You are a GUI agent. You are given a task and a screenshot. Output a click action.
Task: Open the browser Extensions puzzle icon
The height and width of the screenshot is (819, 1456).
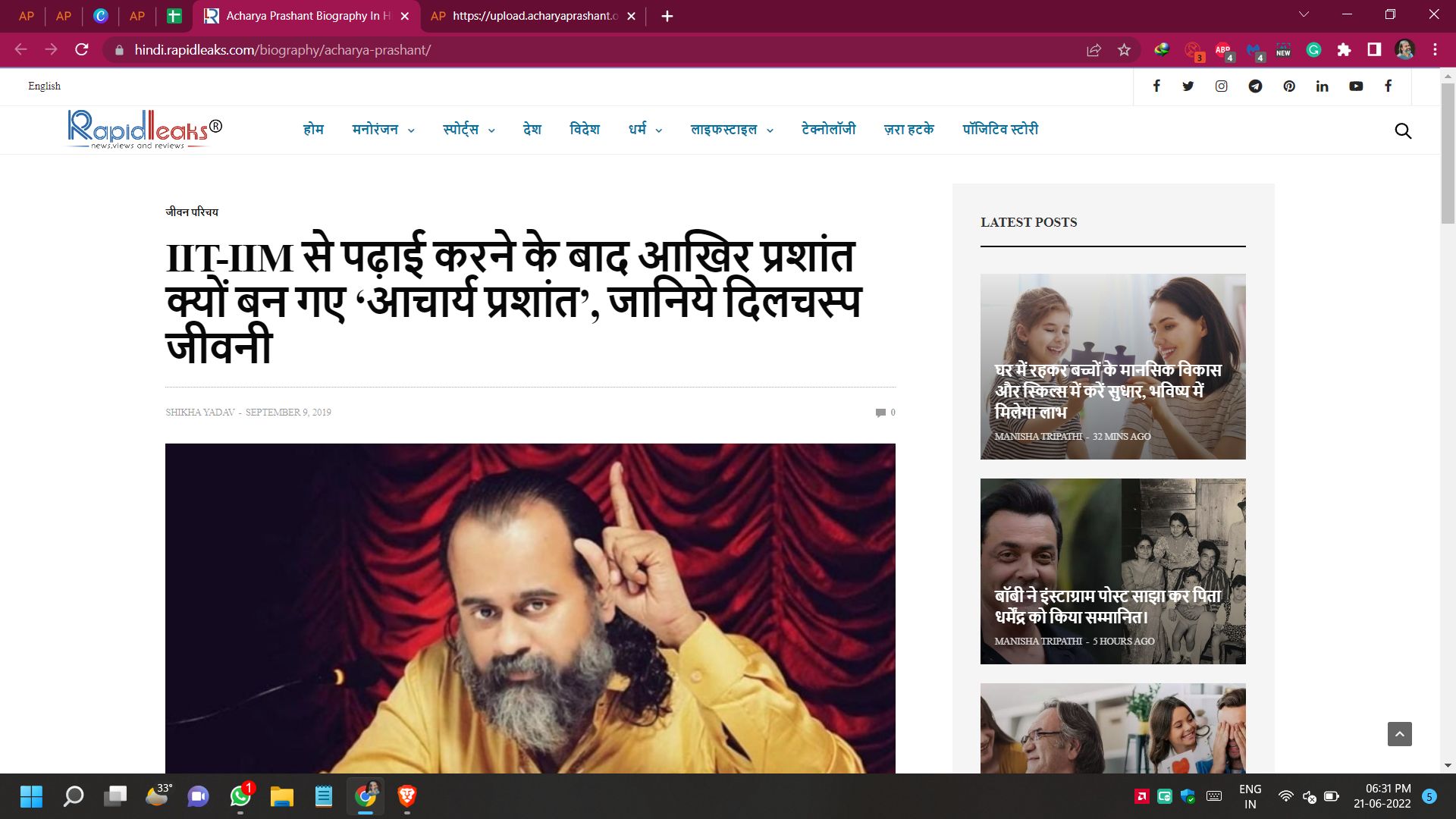click(1344, 50)
